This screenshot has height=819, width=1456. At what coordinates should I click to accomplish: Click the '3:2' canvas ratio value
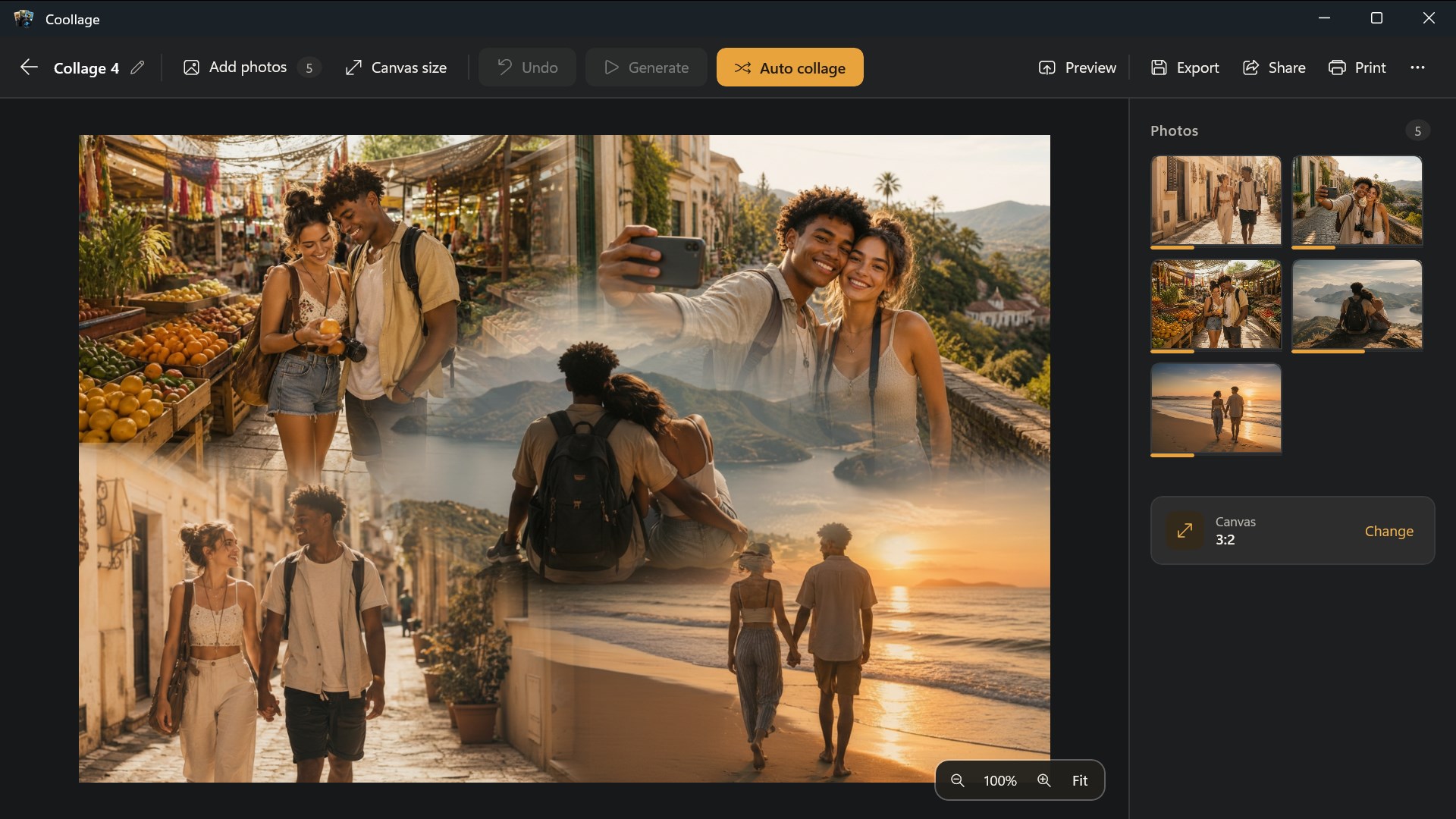click(x=1225, y=540)
